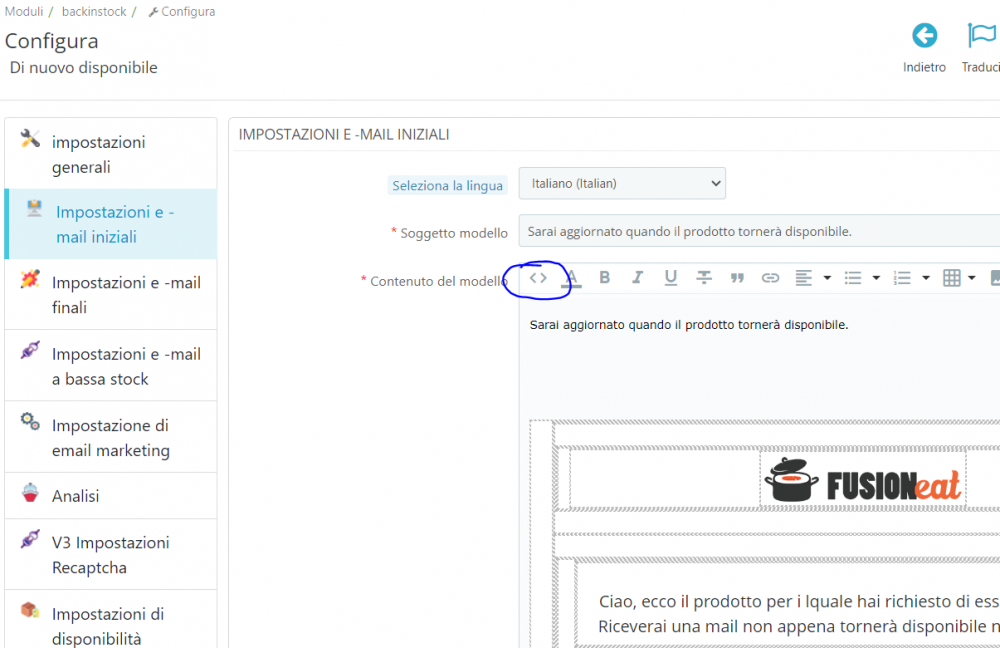The width and height of the screenshot is (1000, 648).
Task: Click the text alignment icon
Action: coord(804,278)
